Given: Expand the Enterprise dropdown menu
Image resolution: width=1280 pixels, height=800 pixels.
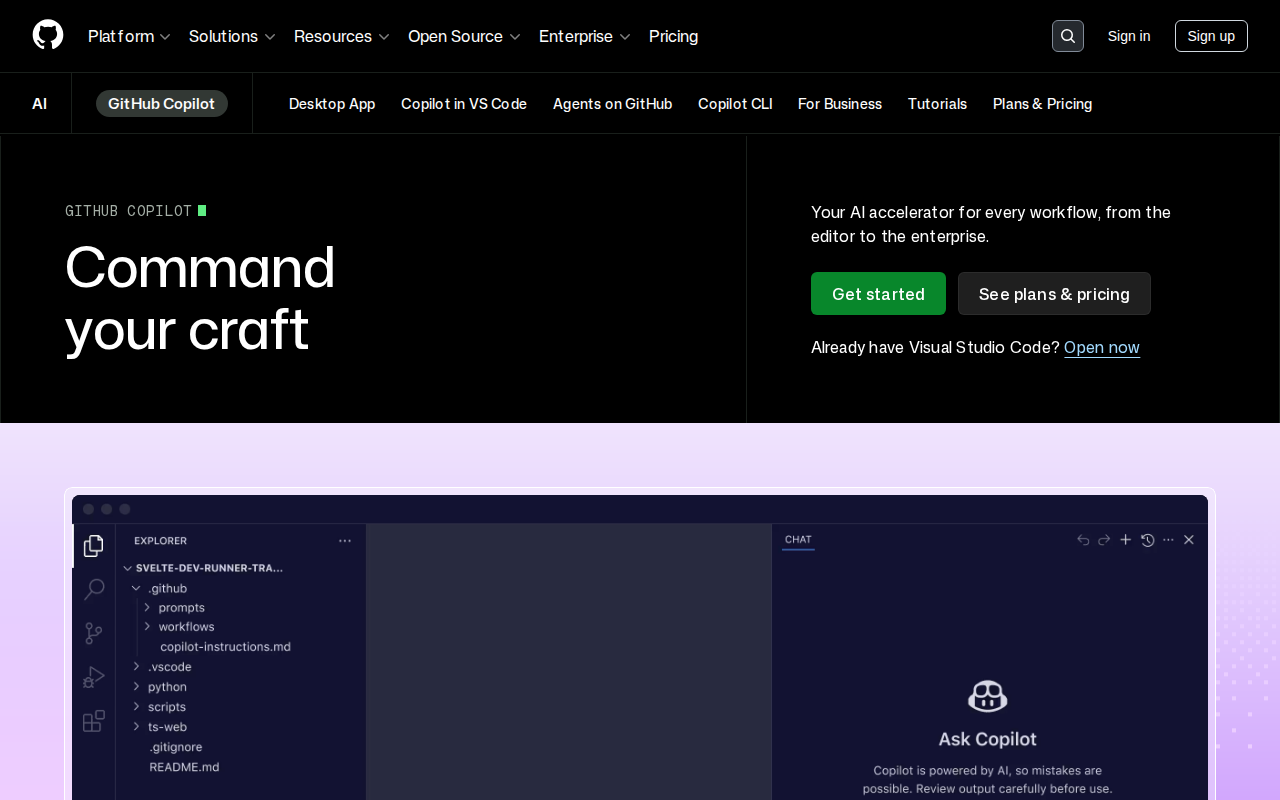Looking at the screenshot, I should 585,36.
